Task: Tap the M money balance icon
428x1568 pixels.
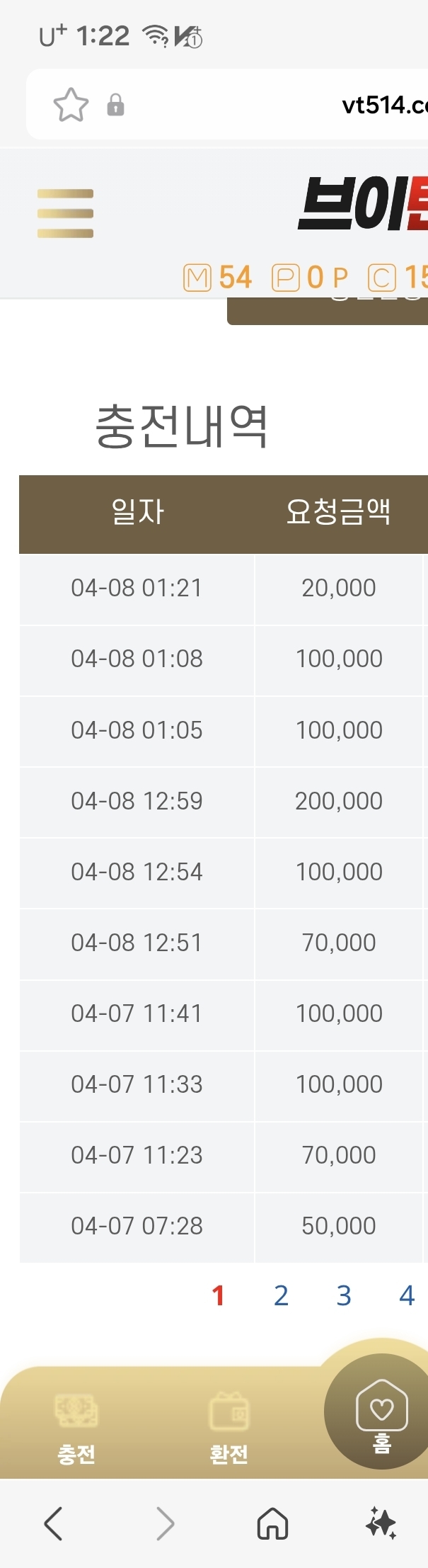Action: click(197, 278)
